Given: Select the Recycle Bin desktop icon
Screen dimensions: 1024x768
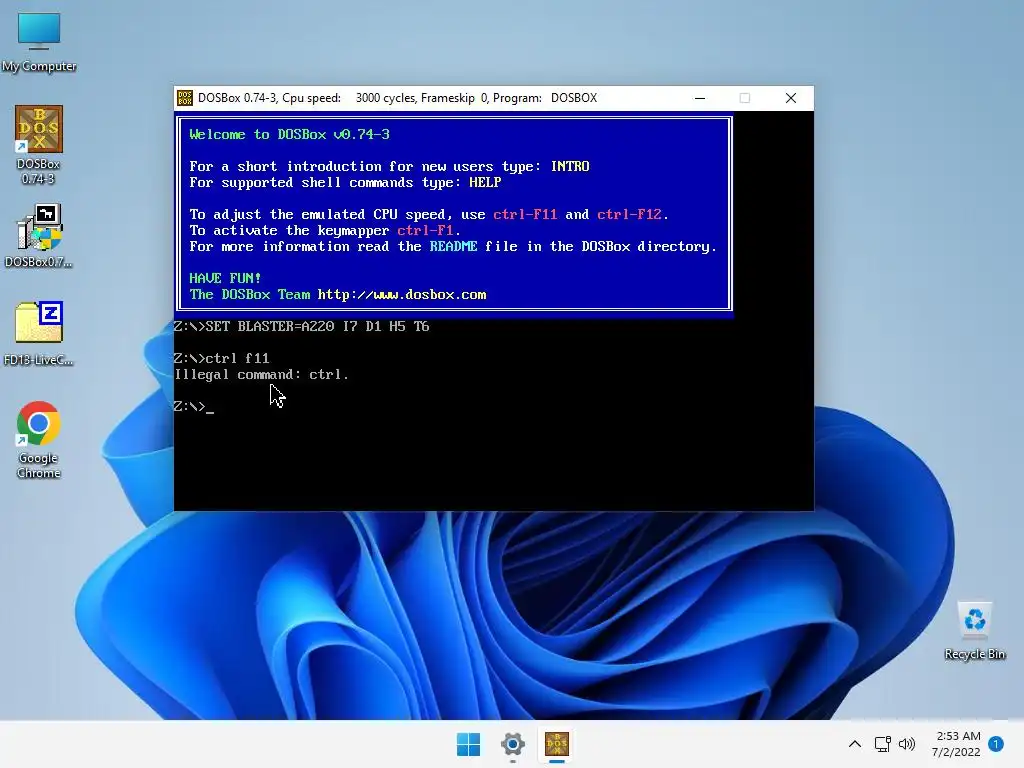Looking at the screenshot, I should pos(974,631).
